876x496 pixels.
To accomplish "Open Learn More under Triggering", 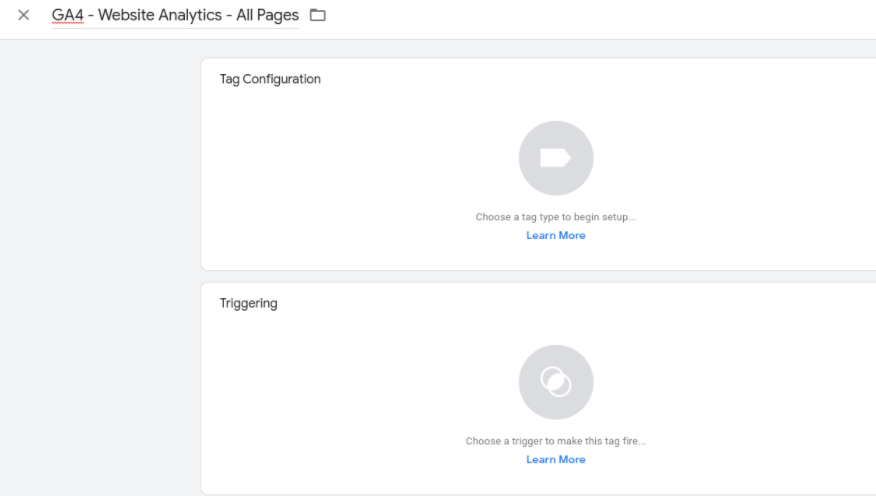I will click(556, 460).
